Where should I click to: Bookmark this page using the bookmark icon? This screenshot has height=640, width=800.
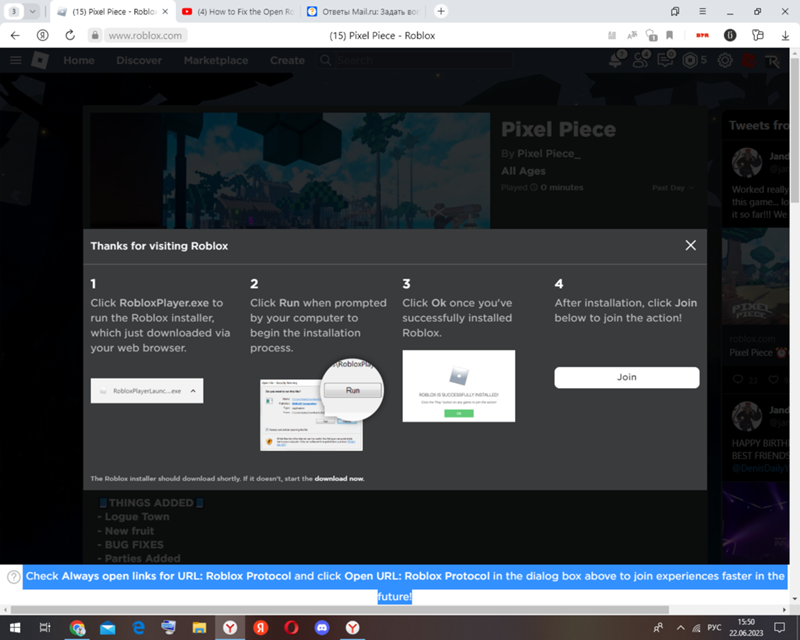669,35
